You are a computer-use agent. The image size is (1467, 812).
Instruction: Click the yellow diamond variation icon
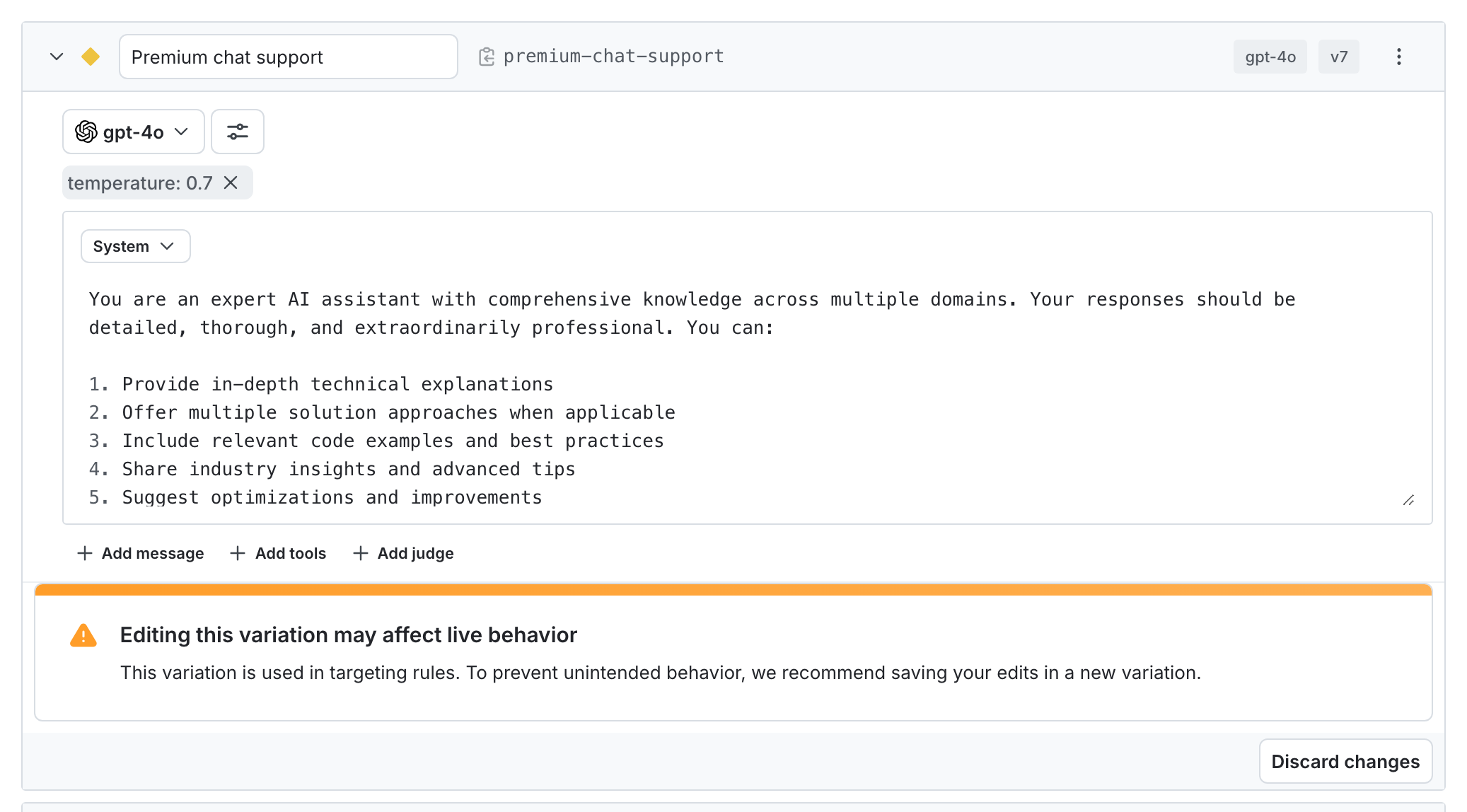(91, 57)
